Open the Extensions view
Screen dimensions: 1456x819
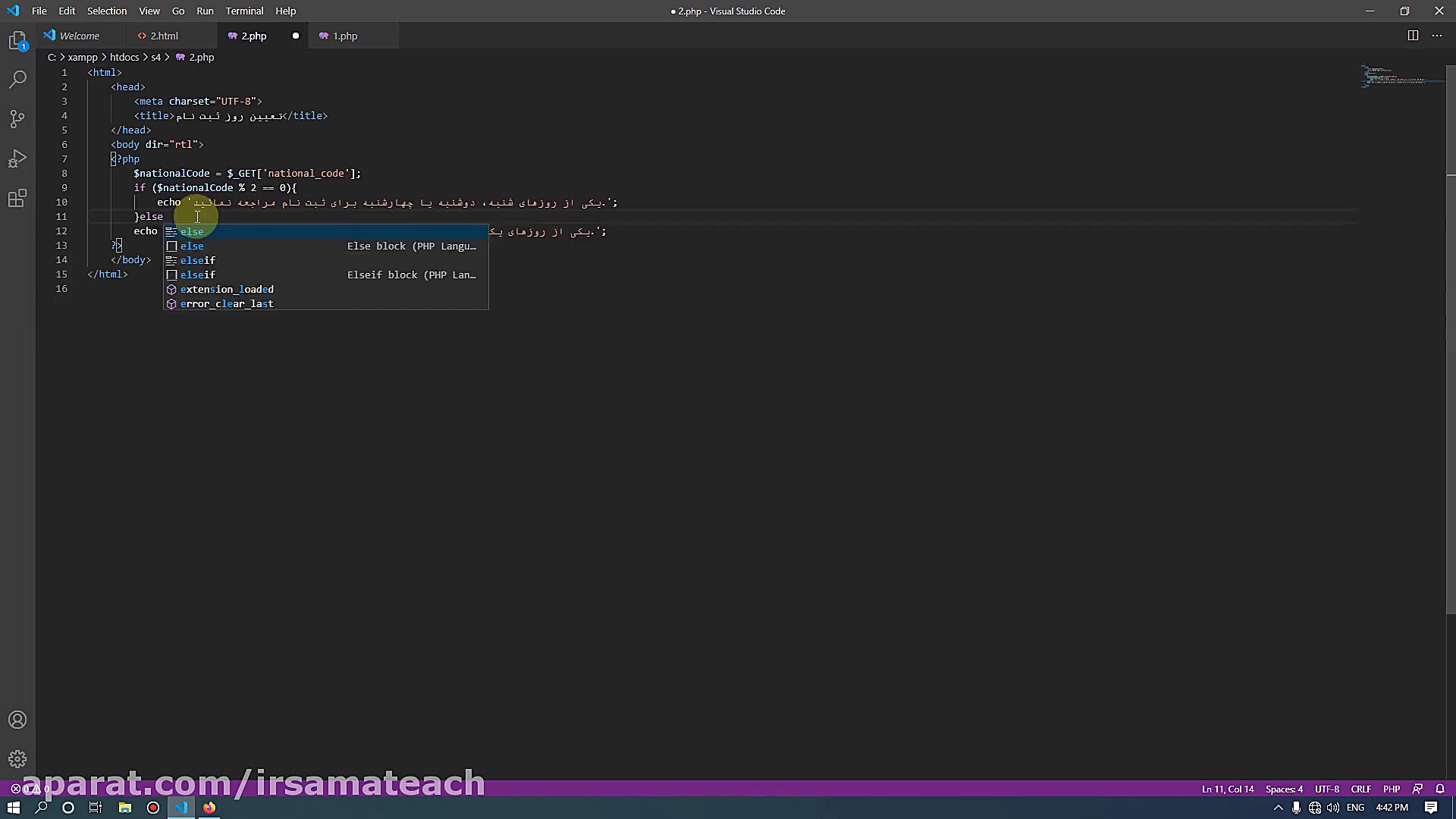tap(17, 199)
